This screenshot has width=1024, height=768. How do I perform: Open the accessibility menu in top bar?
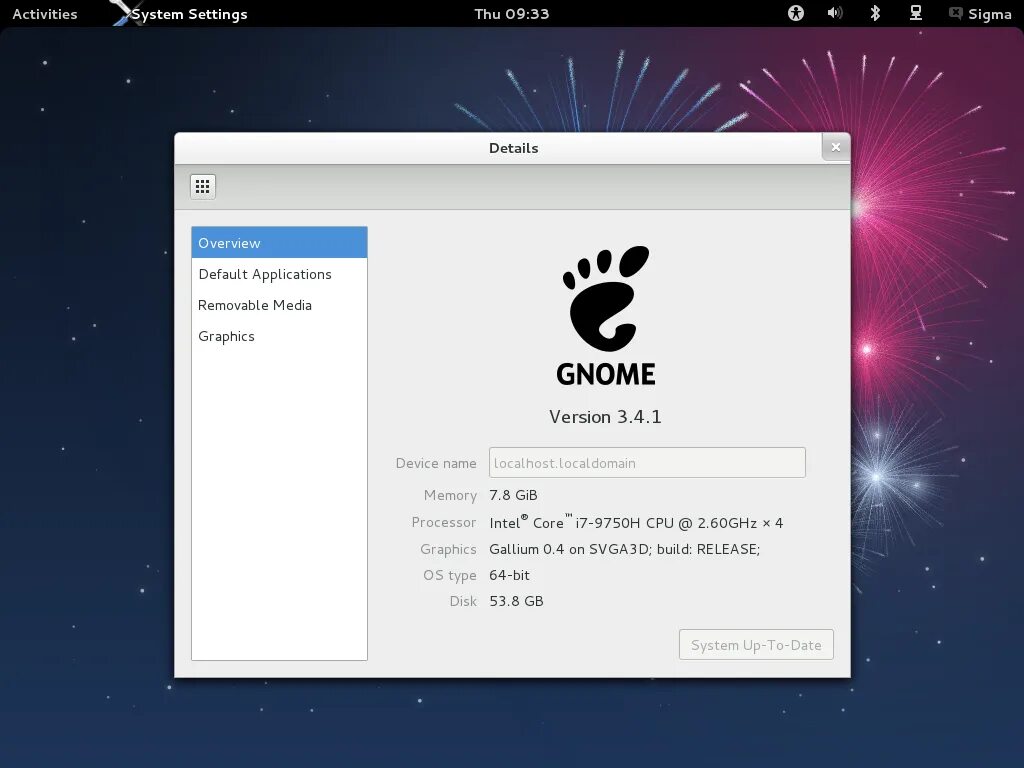(795, 13)
